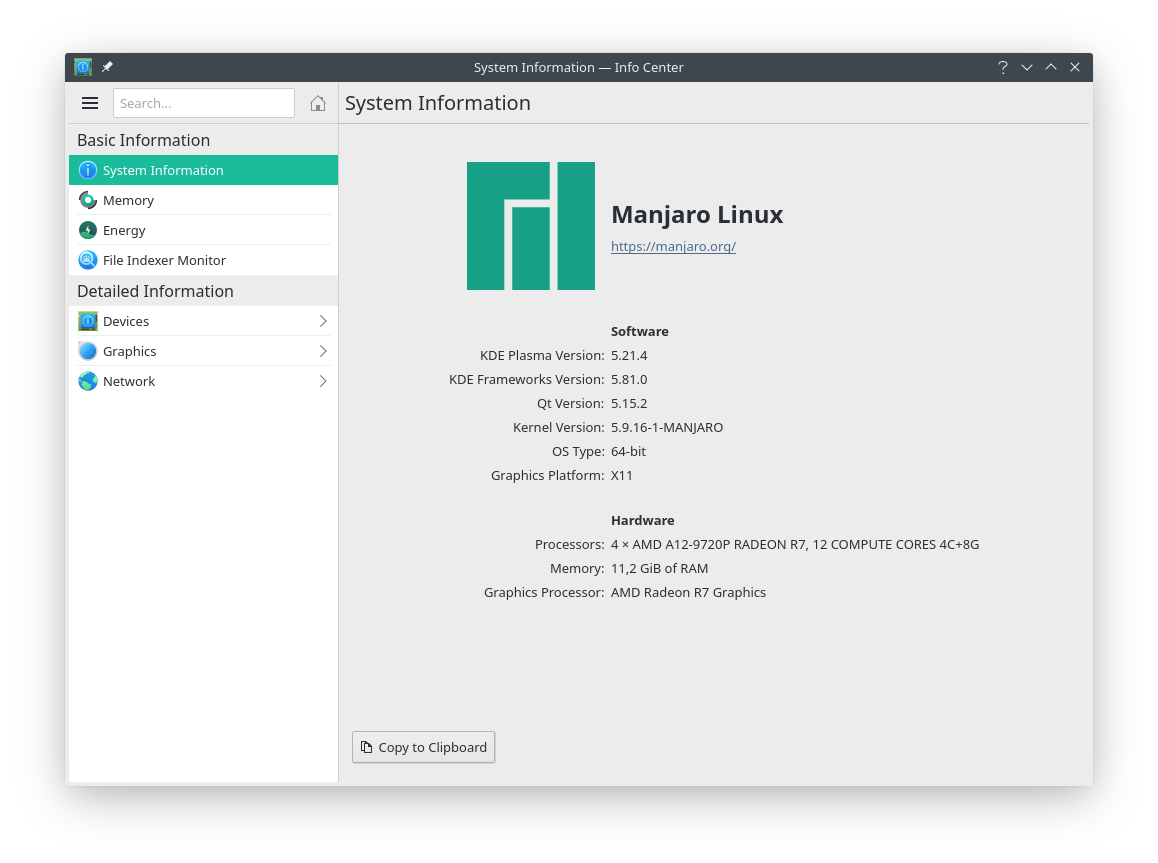
Task: Go to the home page via the house icon
Action: pyautogui.click(x=318, y=103)
